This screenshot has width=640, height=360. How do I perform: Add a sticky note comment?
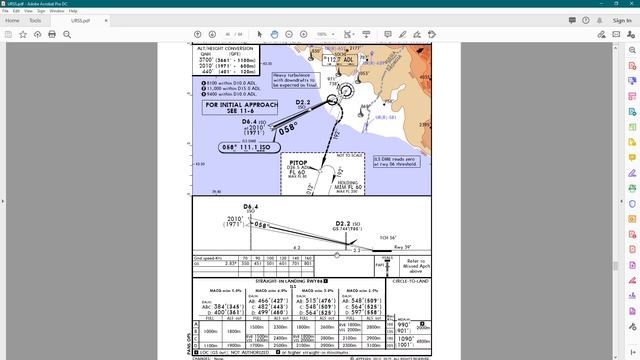tap(388, 34)
